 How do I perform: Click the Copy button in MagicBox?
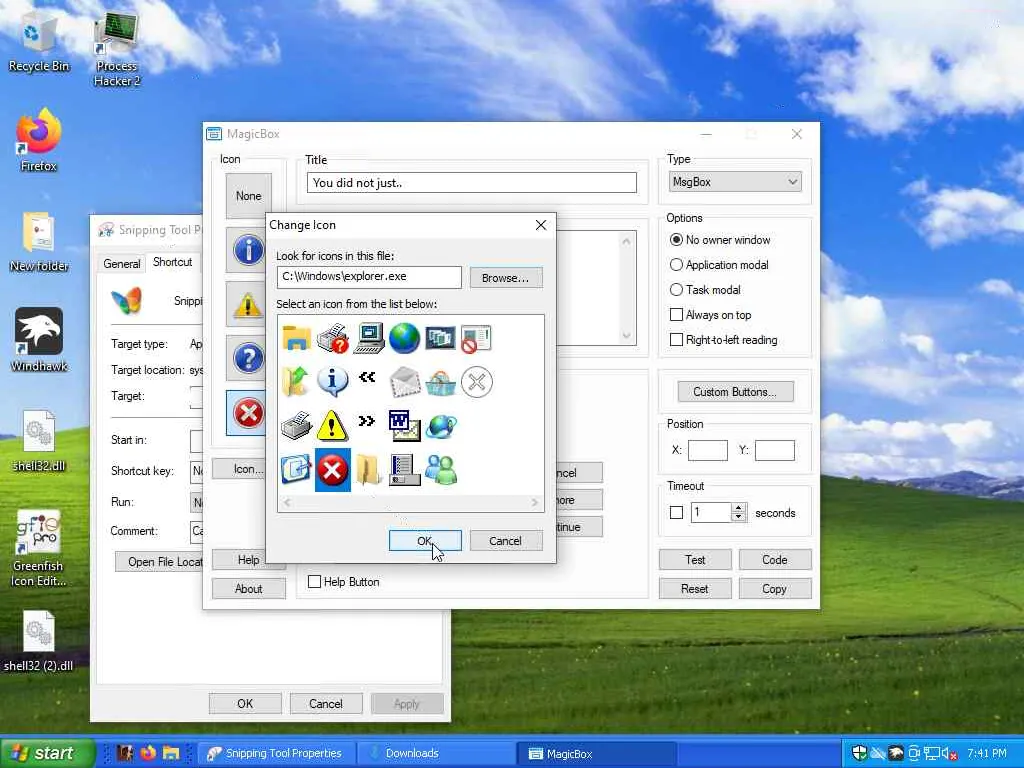[x=775, y=589]
